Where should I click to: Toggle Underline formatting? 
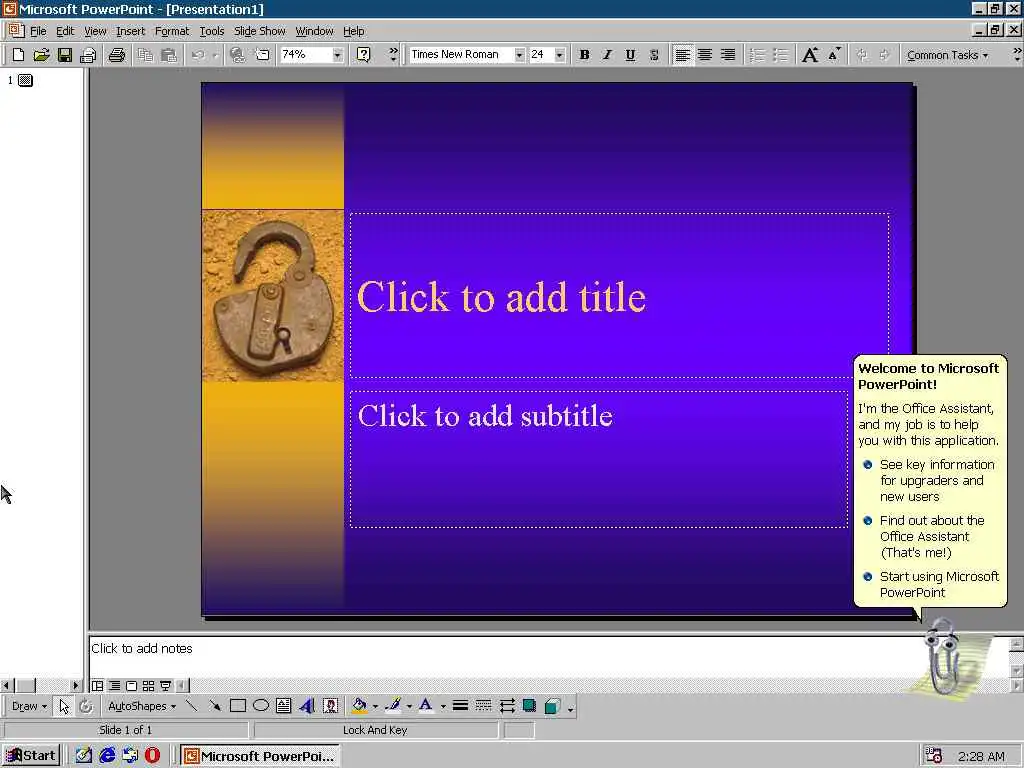click(x=630, y=55)
